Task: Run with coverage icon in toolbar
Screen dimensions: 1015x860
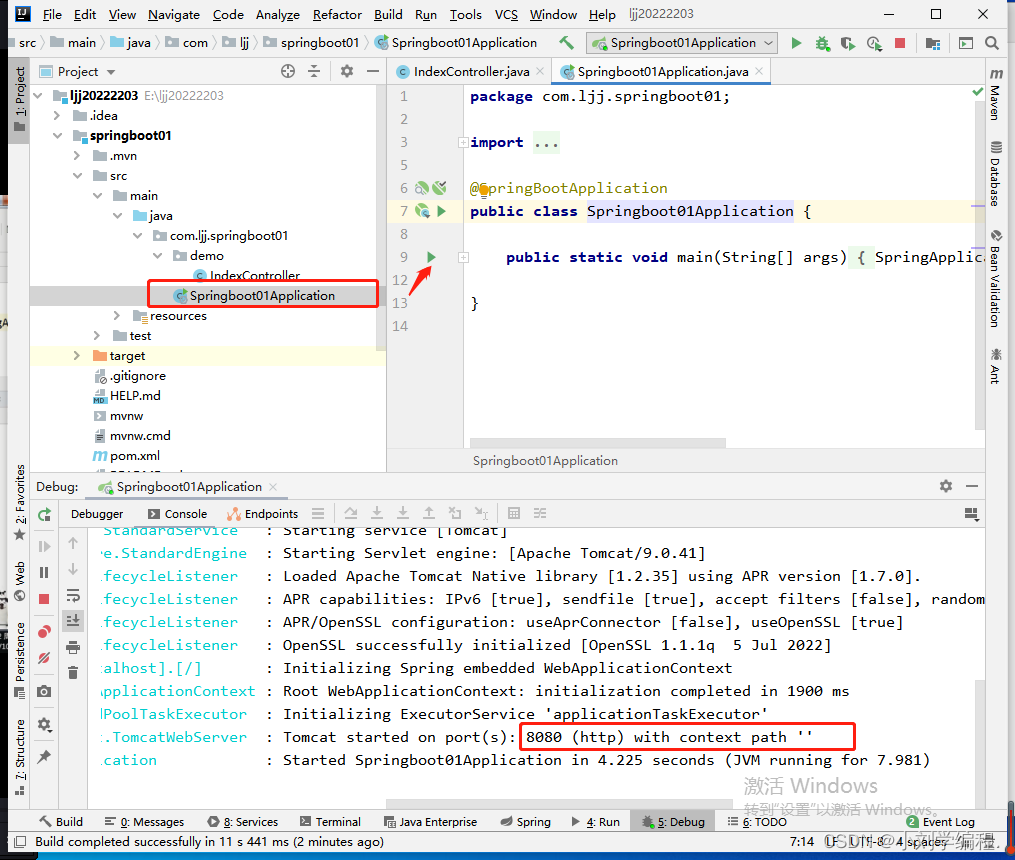Action: [848, 43]
